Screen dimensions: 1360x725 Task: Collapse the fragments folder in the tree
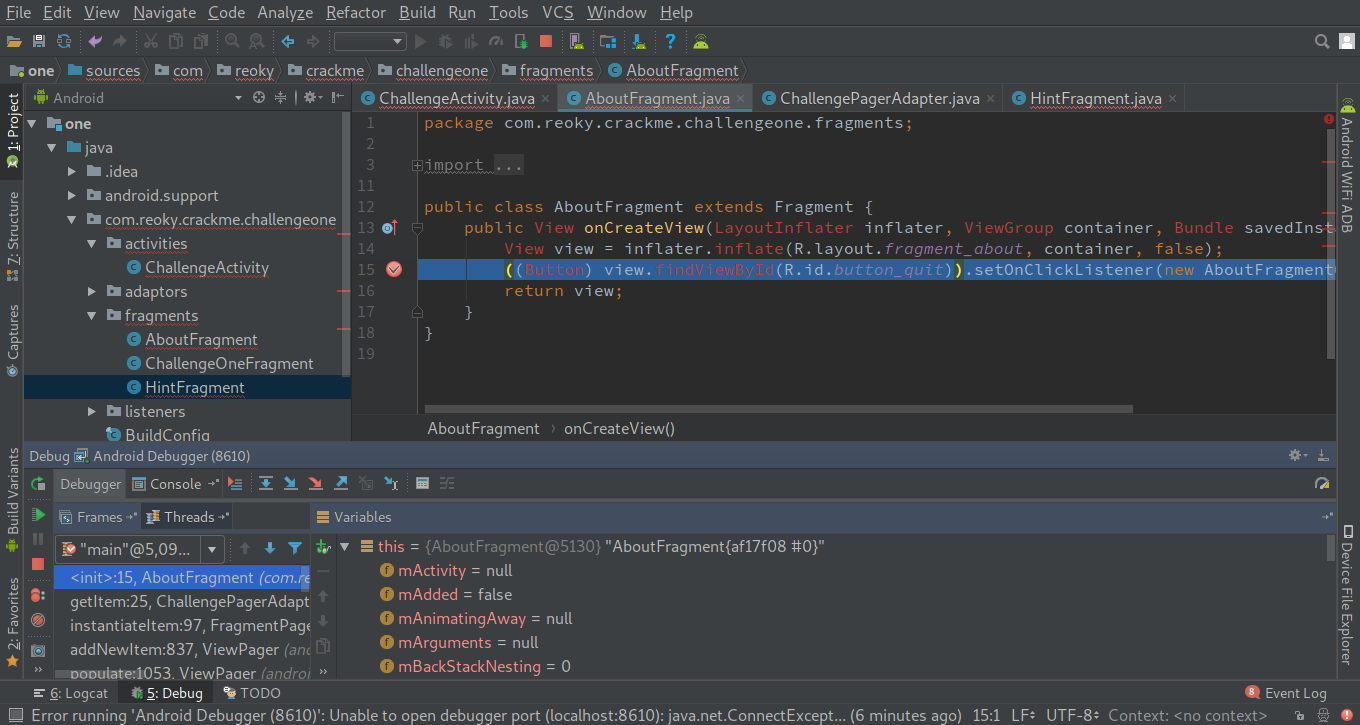[x=92, y=316]
